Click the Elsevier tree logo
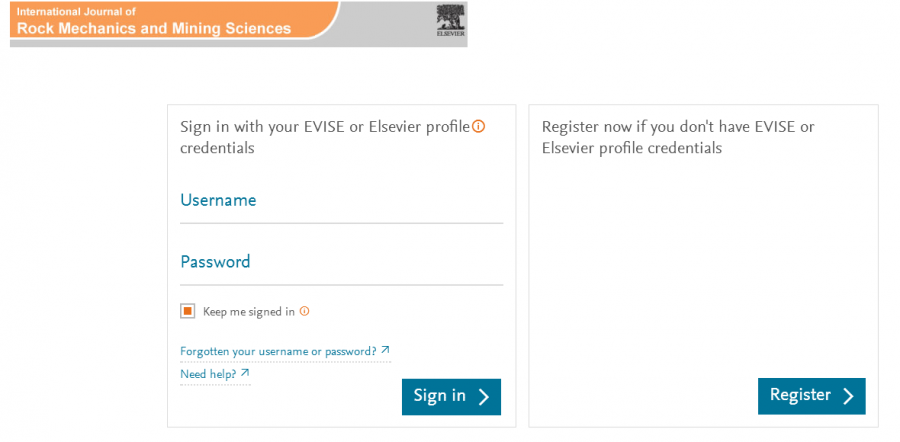 (x=451, y=19)
